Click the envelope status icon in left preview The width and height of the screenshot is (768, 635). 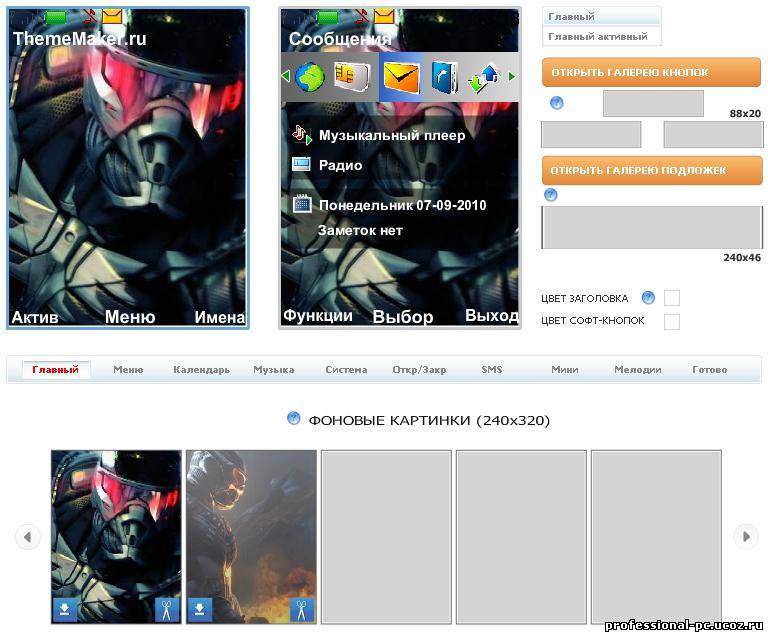112,18
